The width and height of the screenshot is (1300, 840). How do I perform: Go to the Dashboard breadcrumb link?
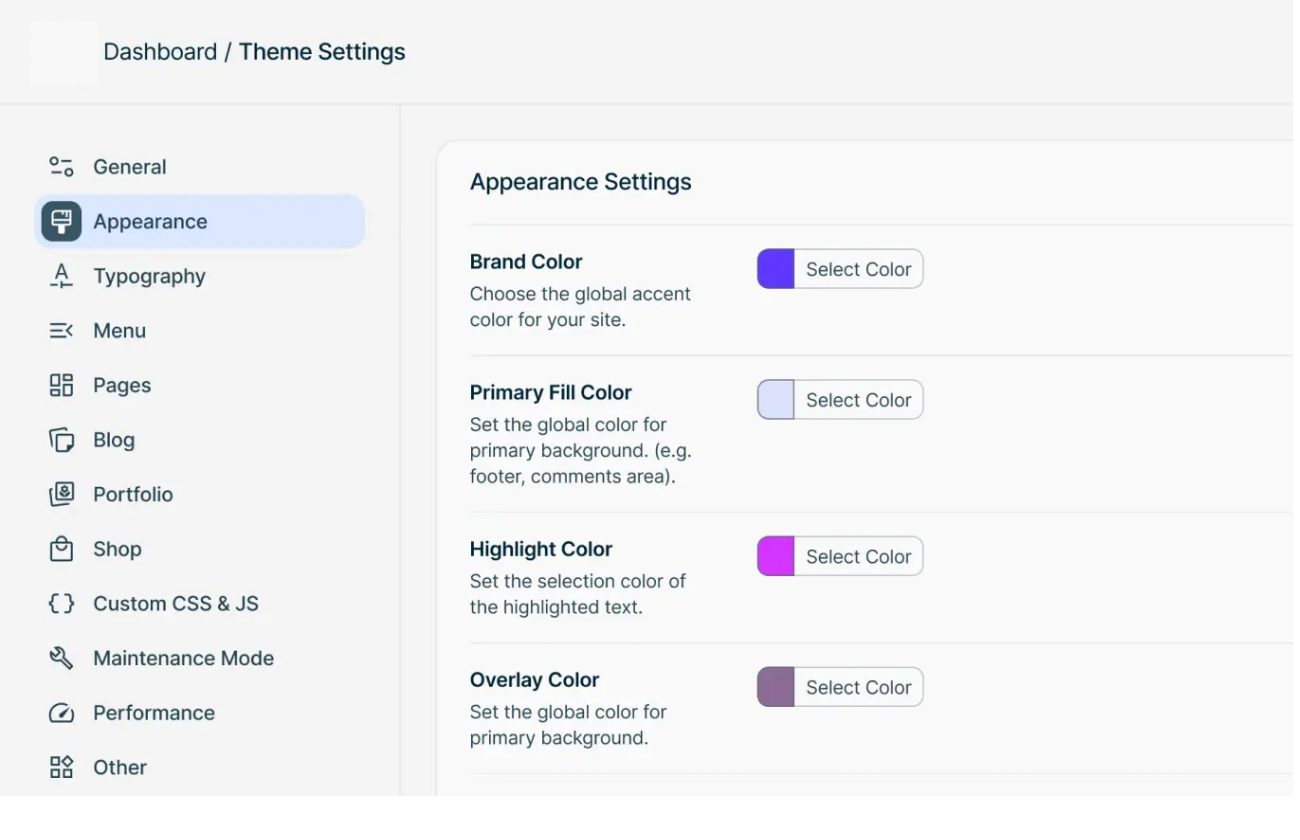click(160, 52)
